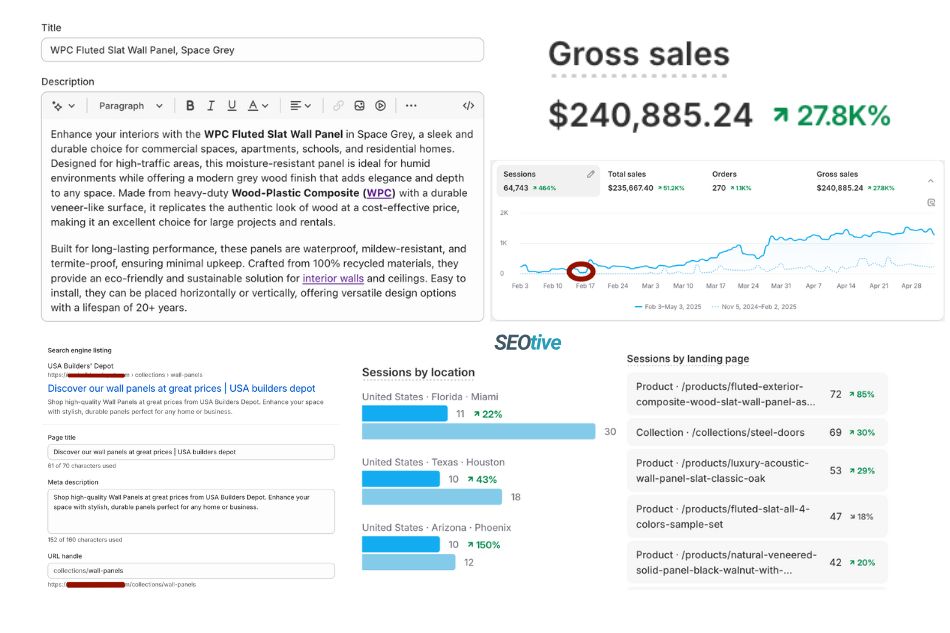Click the product Title input field
The width and height of the screenshot is (950, 633).
(262, 50)
